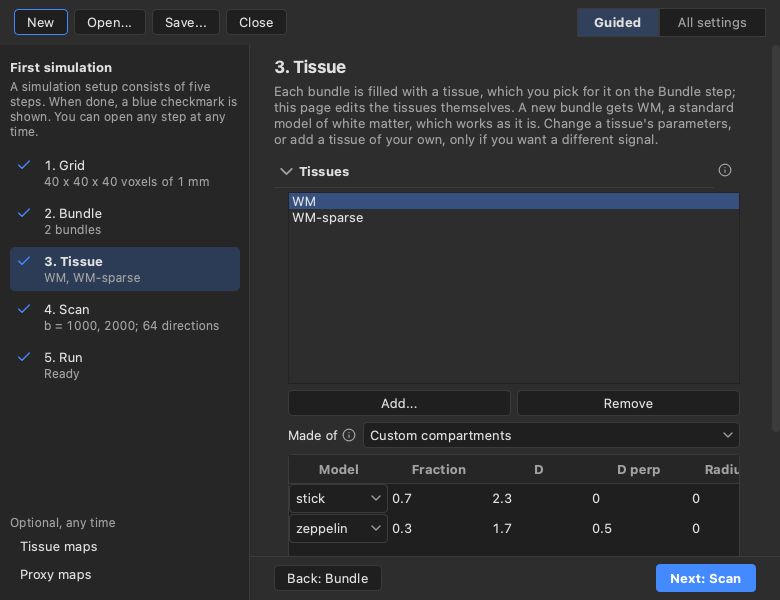Viewport: 780px width, 600px height.
Task: Open the Tissue maps optional page
Action: coord(59,546)
